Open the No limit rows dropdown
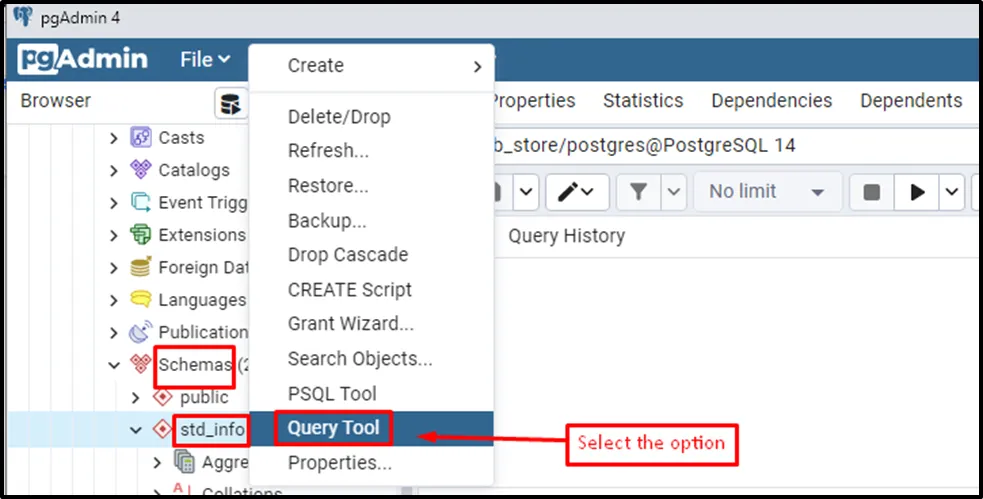 pos(766,192)
